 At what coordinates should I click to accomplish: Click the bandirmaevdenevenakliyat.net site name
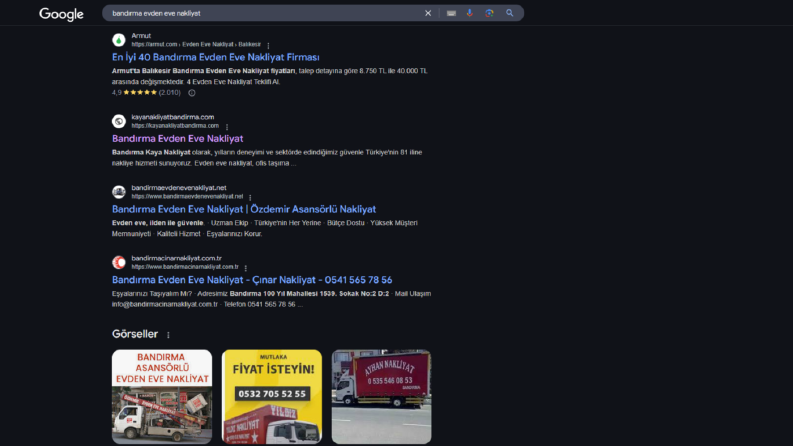[x=179, y=188]
